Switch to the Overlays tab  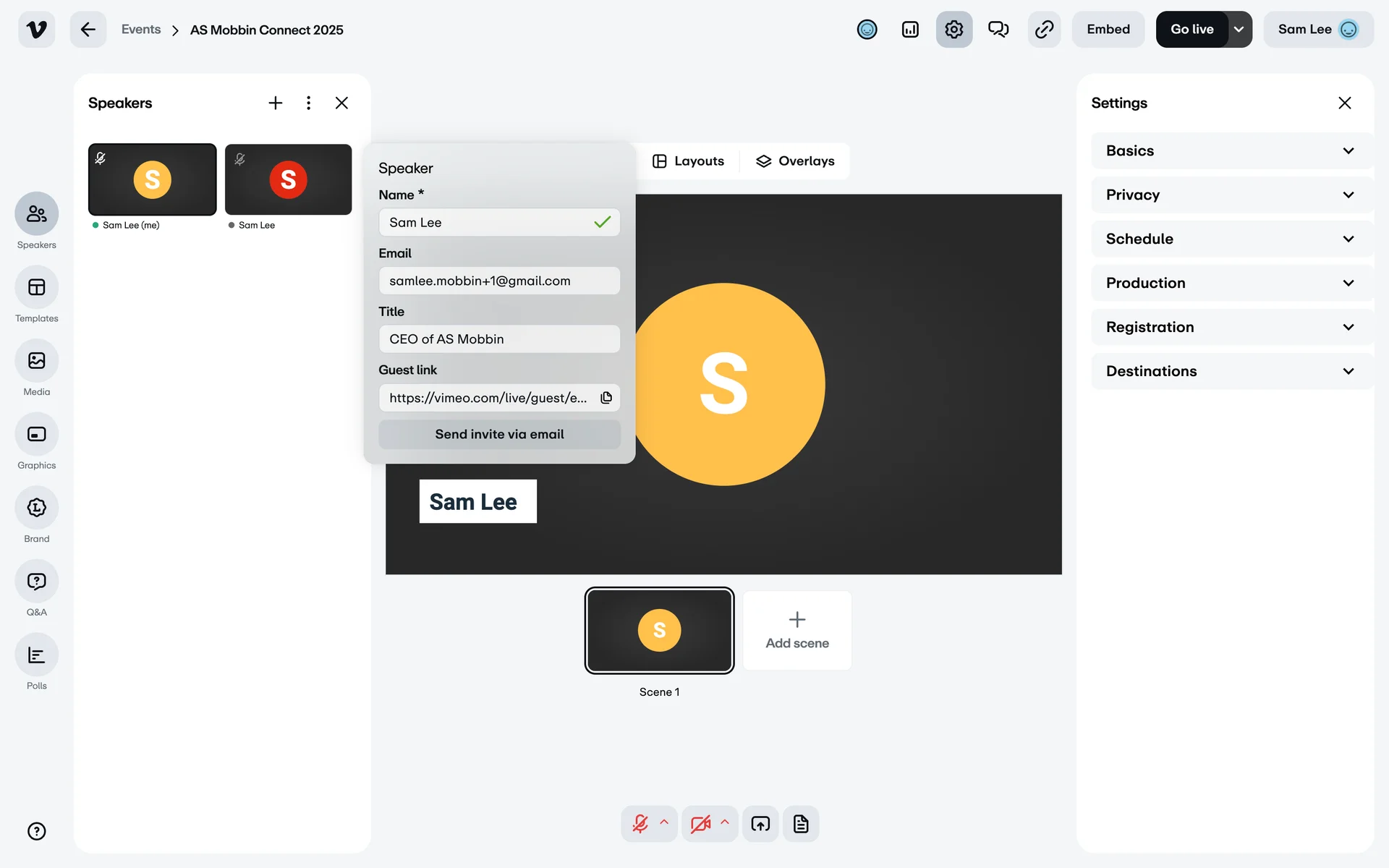795,161
